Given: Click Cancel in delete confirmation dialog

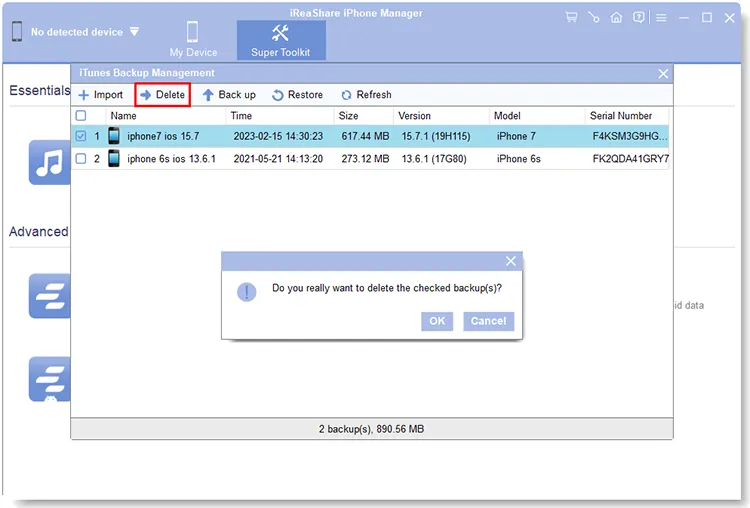Looking at the screenshot, I should pyautogui.click(x=488, y=321).
